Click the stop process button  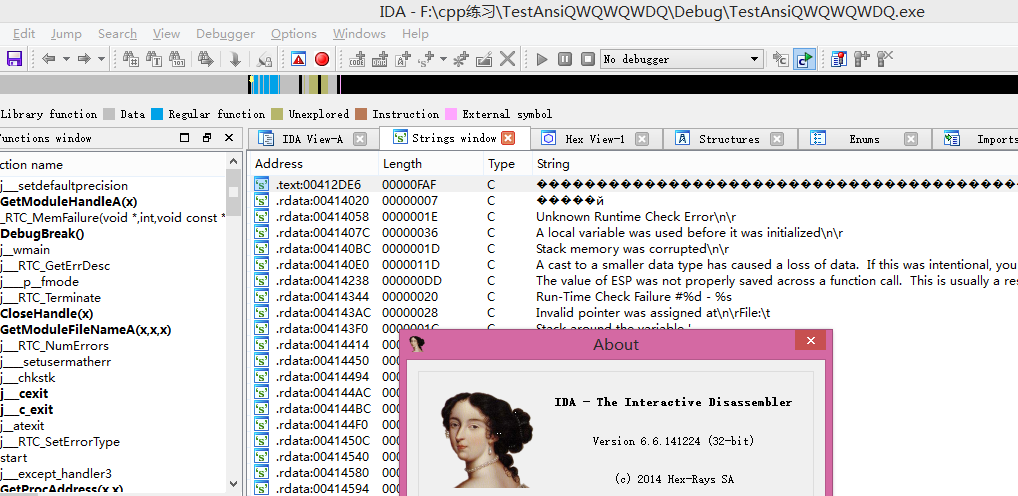tap(588, 59)
